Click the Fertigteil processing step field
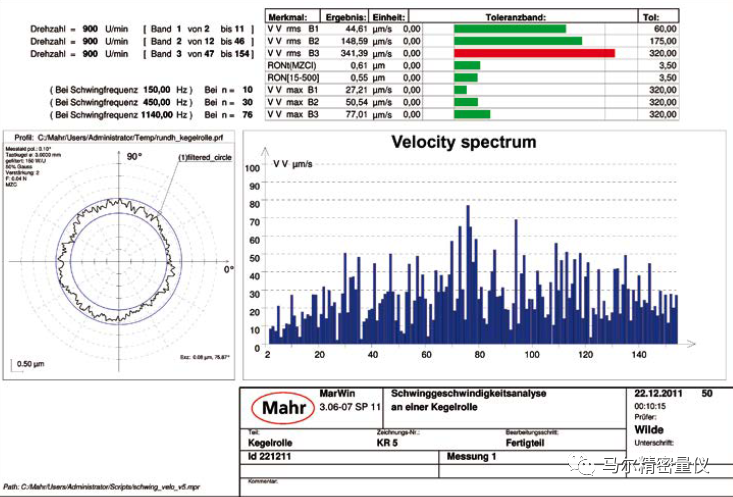This screenshot has width=733, height=497. pos(528,440)
